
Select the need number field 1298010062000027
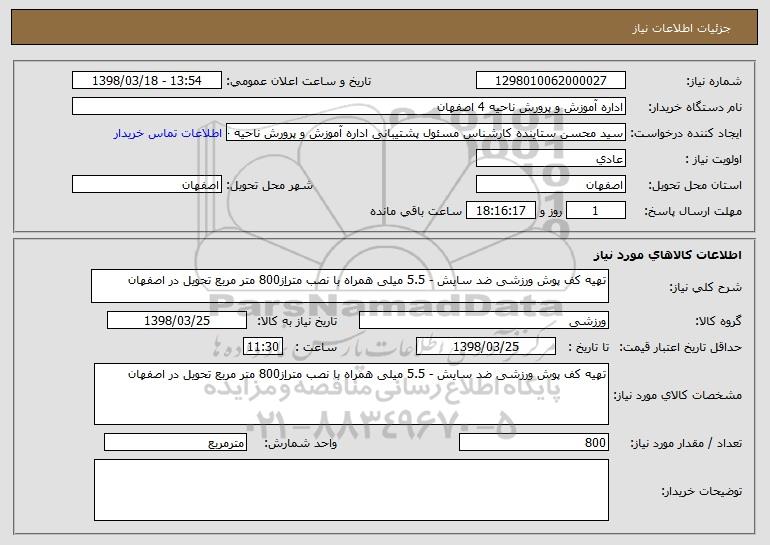pos(550,80)
